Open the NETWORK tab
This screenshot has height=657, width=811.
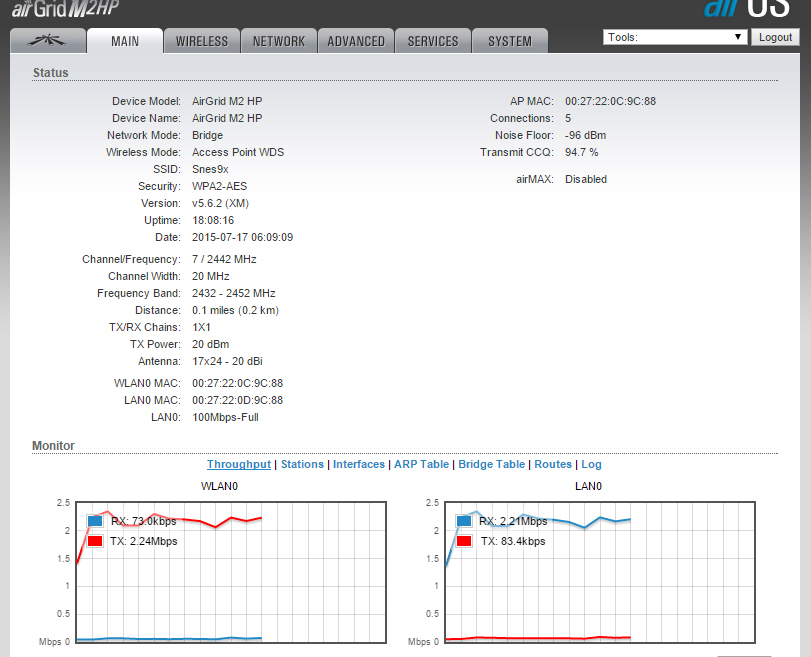tap(279, 41)
